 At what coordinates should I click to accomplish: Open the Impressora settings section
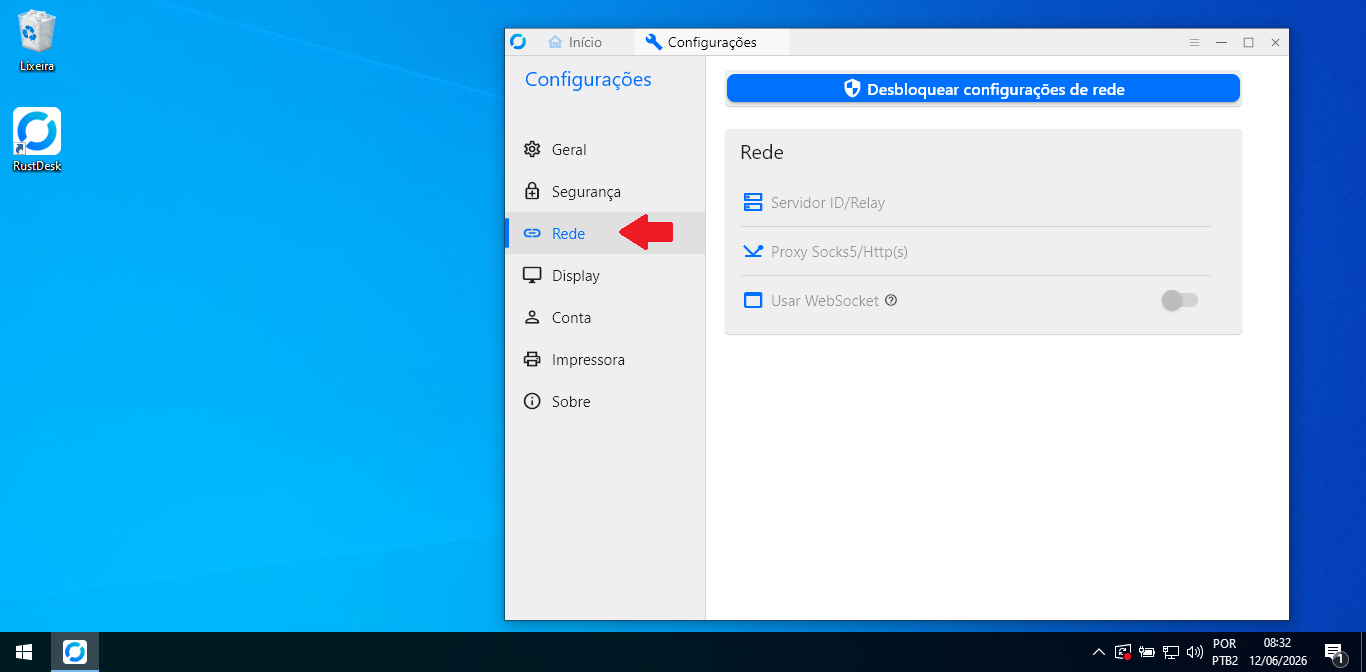tap(605, 359)
